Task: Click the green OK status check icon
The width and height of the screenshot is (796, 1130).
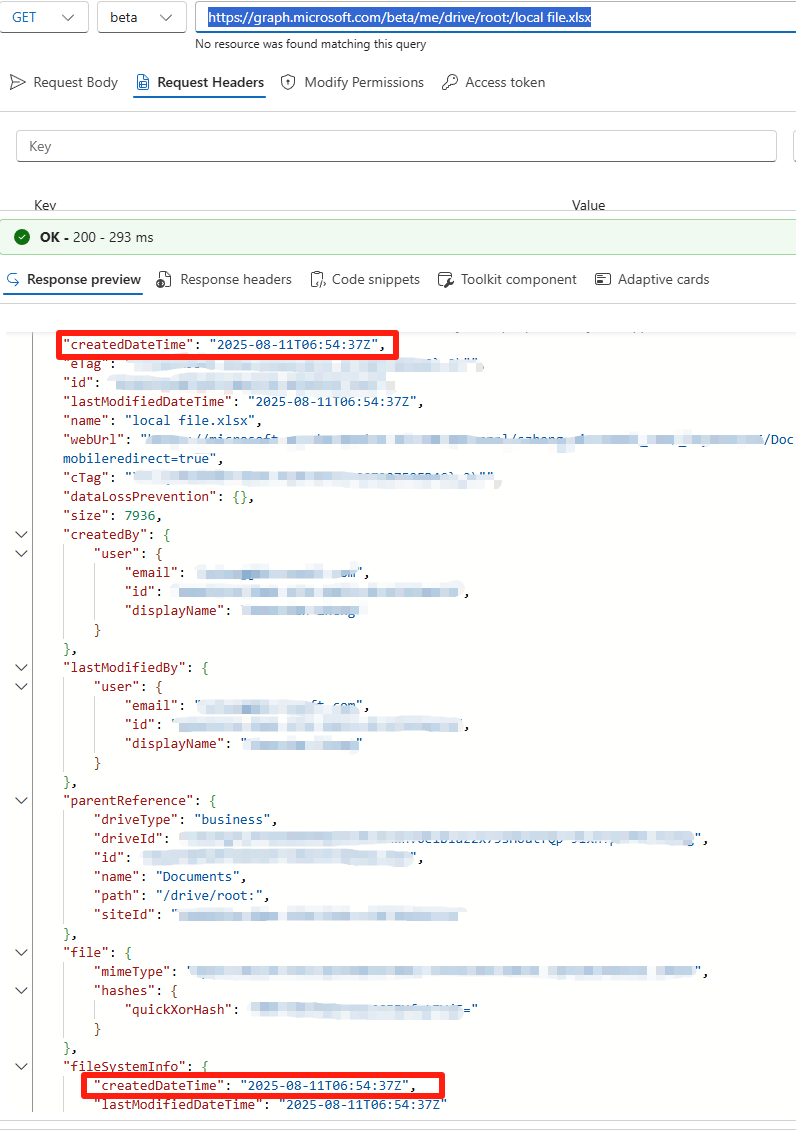Action: 22,237
